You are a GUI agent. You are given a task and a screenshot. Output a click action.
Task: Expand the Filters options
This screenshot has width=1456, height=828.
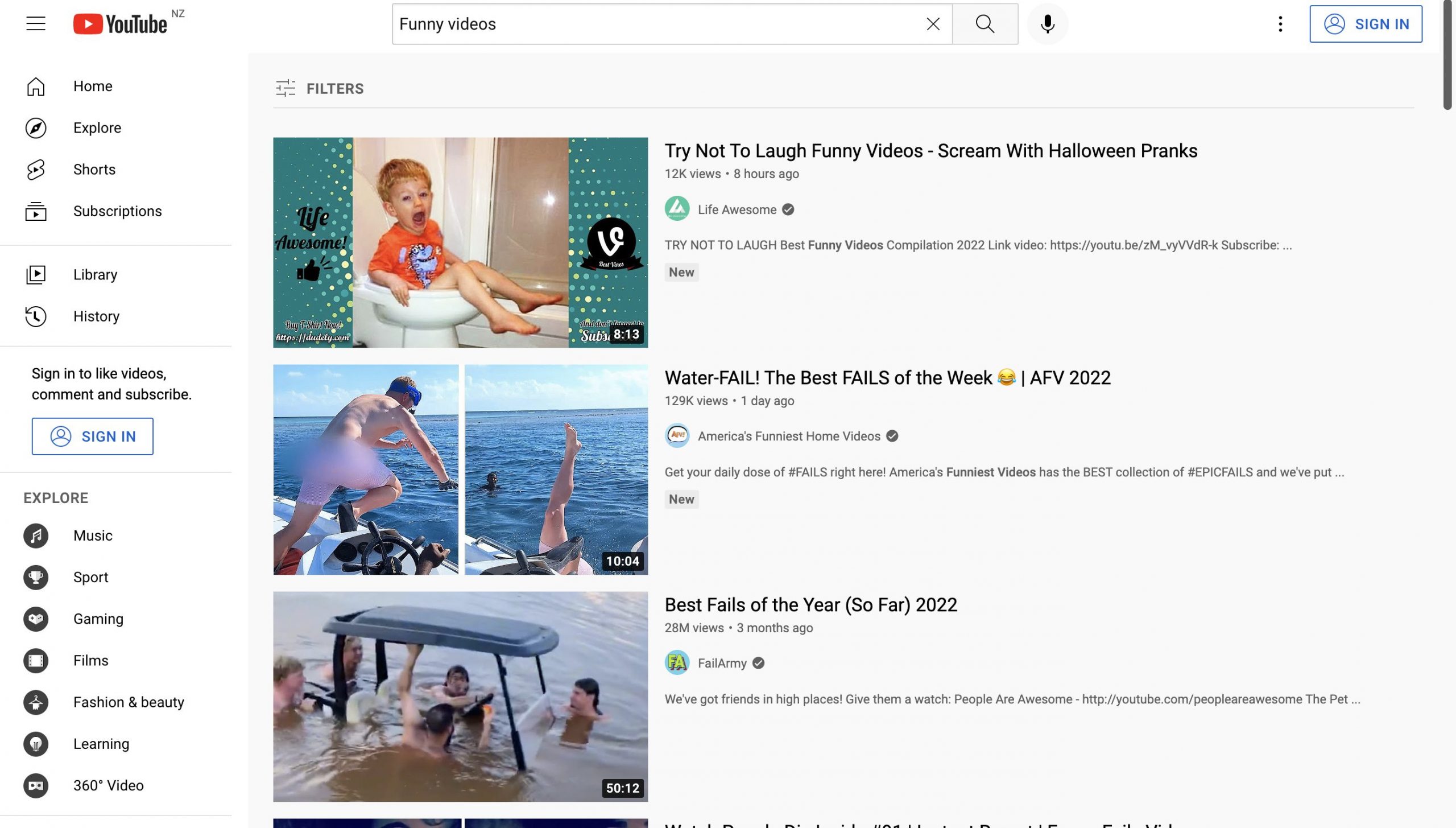click(320, 88)
